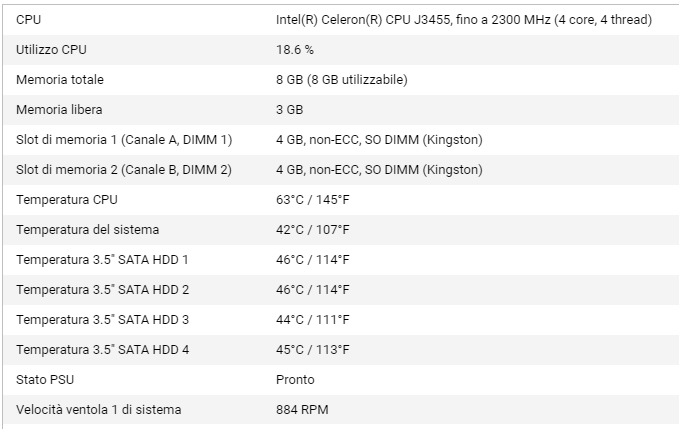The width and height of the screenshot is (679, 429).
Task: Select the 63°C / 145°F temperature value
Action: (312, 199)
